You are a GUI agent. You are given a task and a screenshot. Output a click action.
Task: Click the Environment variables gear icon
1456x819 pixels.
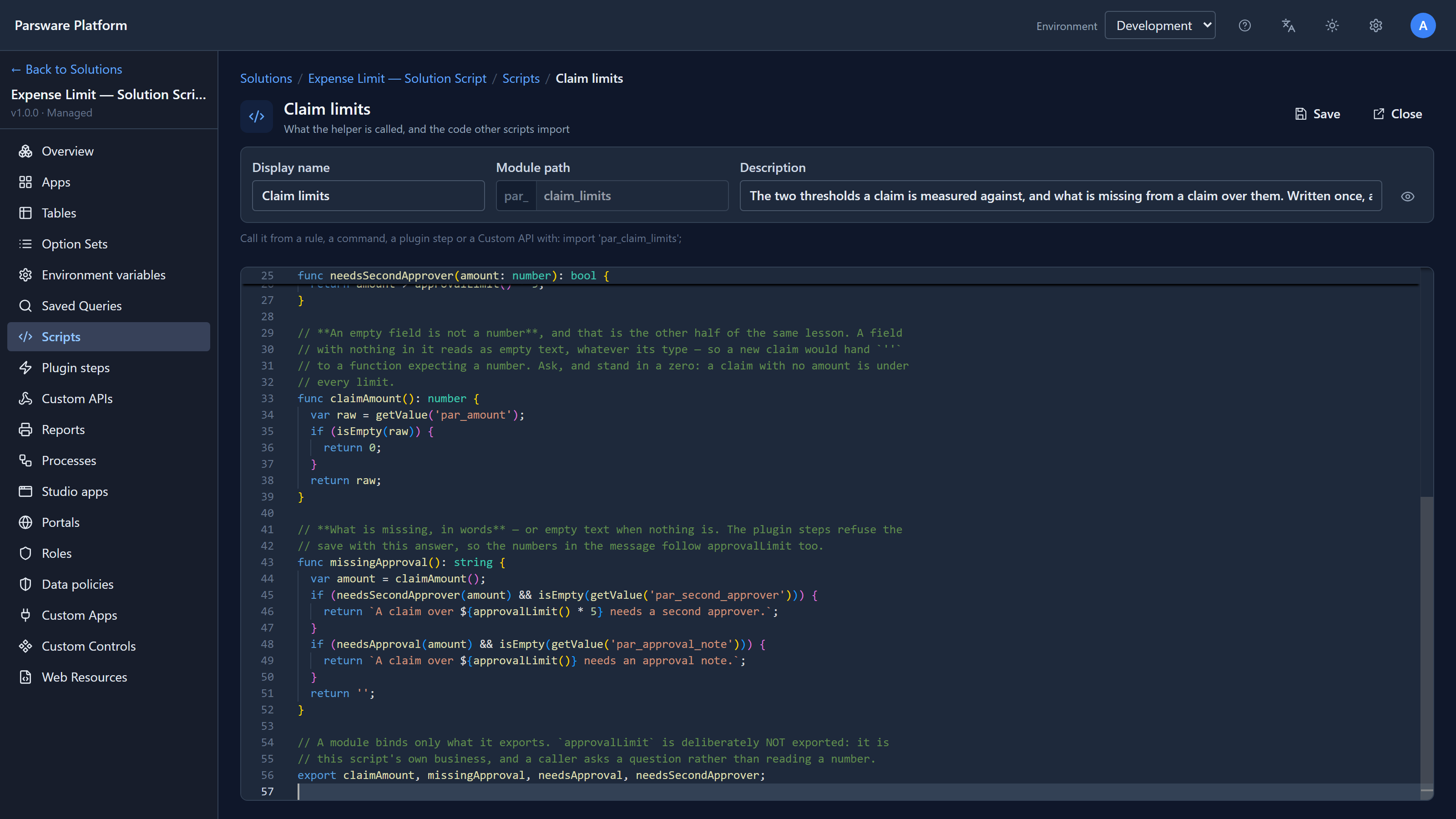(x=25, y=275)
